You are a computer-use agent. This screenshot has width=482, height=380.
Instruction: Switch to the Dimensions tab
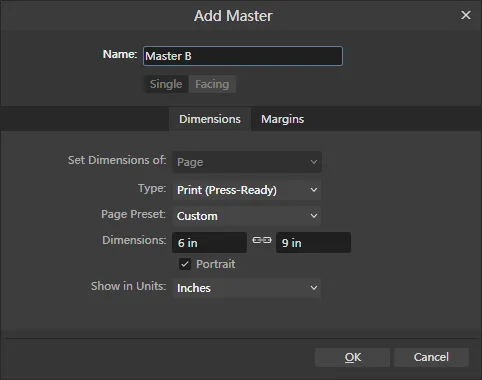point(210,119)
